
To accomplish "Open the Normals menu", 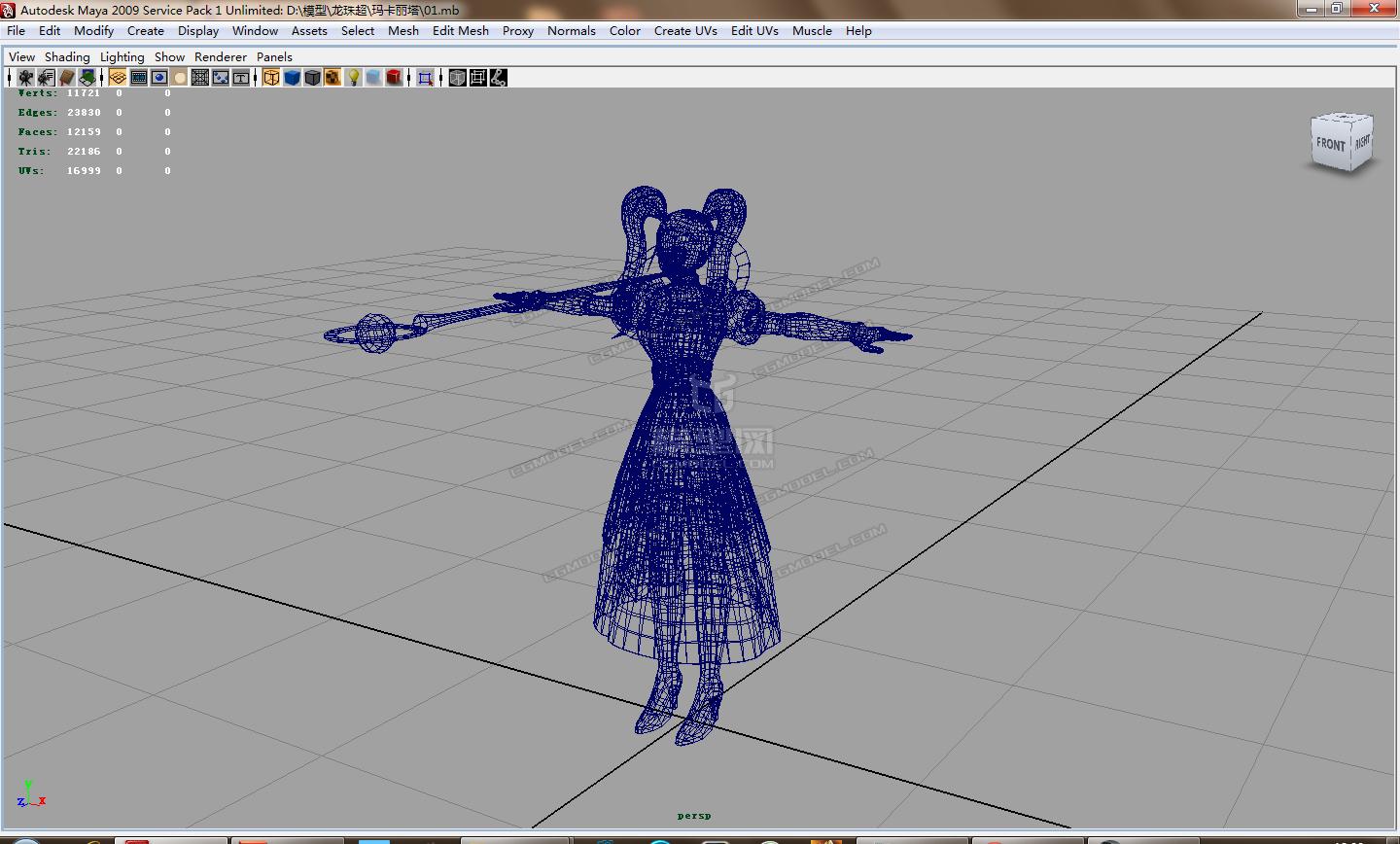I will click(572, 31).
